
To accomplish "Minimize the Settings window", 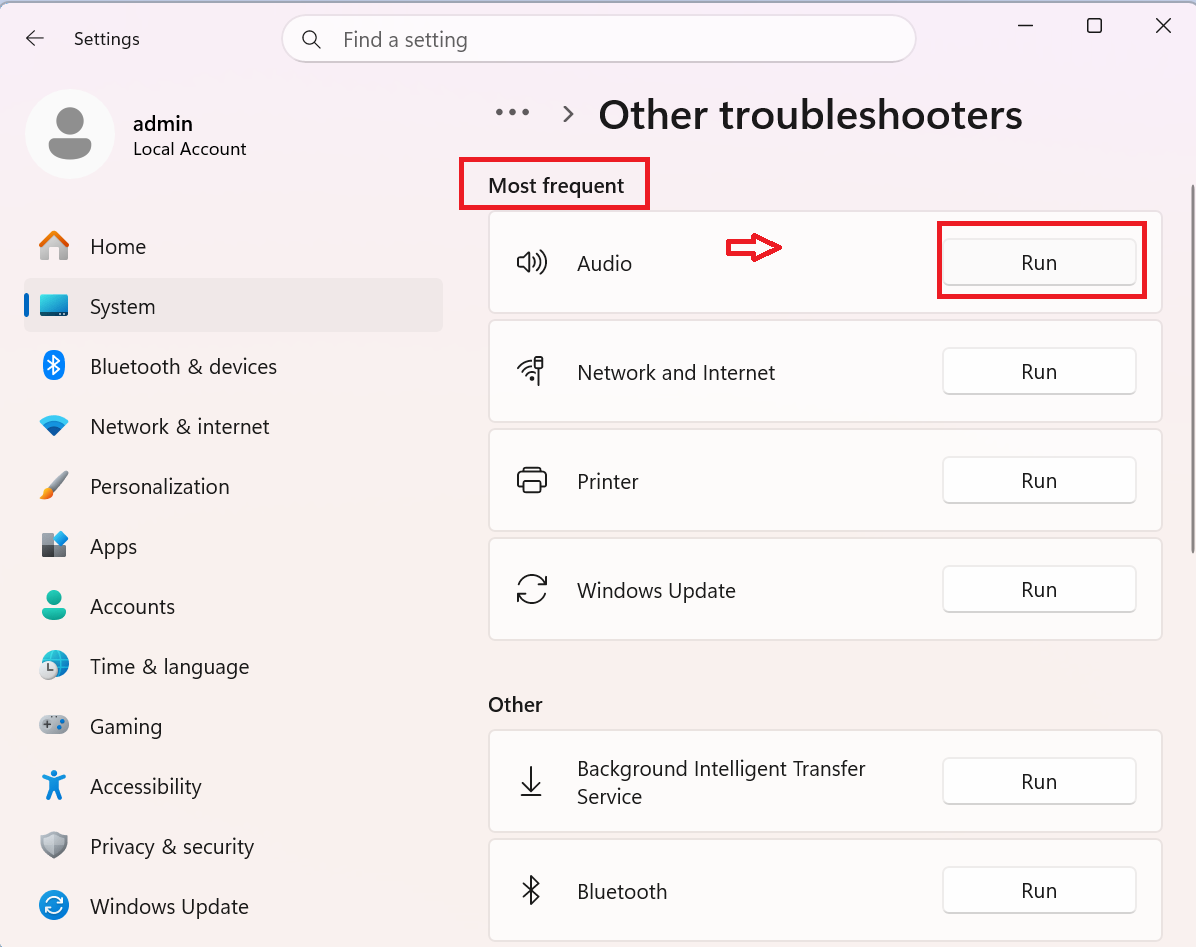I will 1025,26.
